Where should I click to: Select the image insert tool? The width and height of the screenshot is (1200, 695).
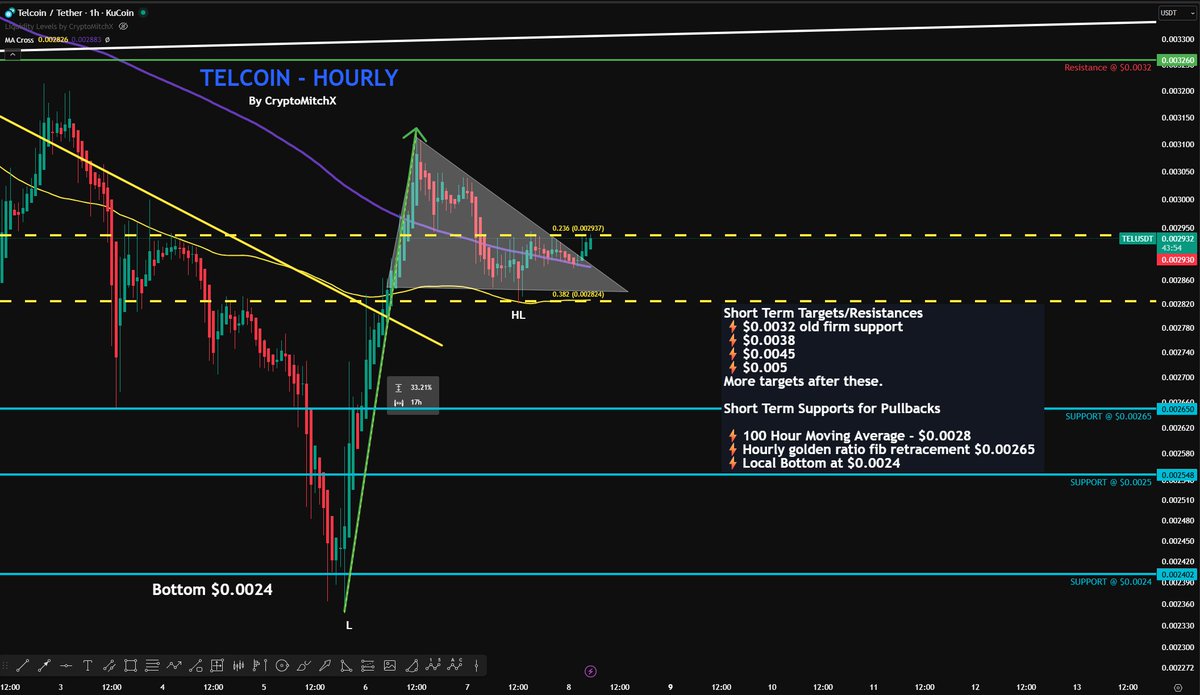(x=390, y=666)
